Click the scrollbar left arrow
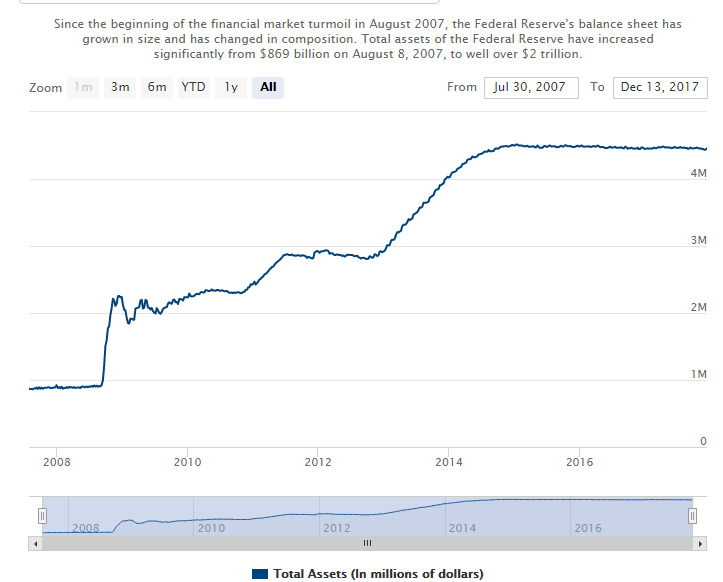Viewport: 723px width, 582px height. 36,543
